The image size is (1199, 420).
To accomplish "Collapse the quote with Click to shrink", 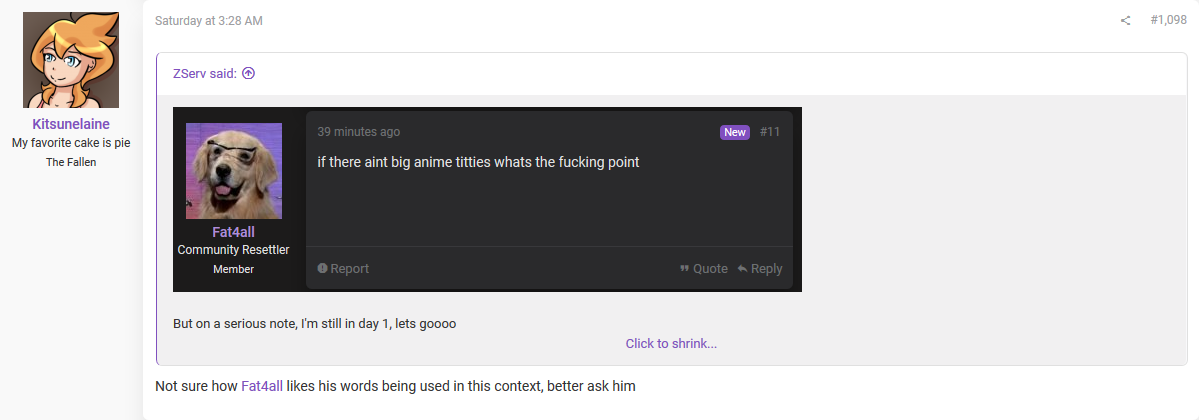I will 671,343.
